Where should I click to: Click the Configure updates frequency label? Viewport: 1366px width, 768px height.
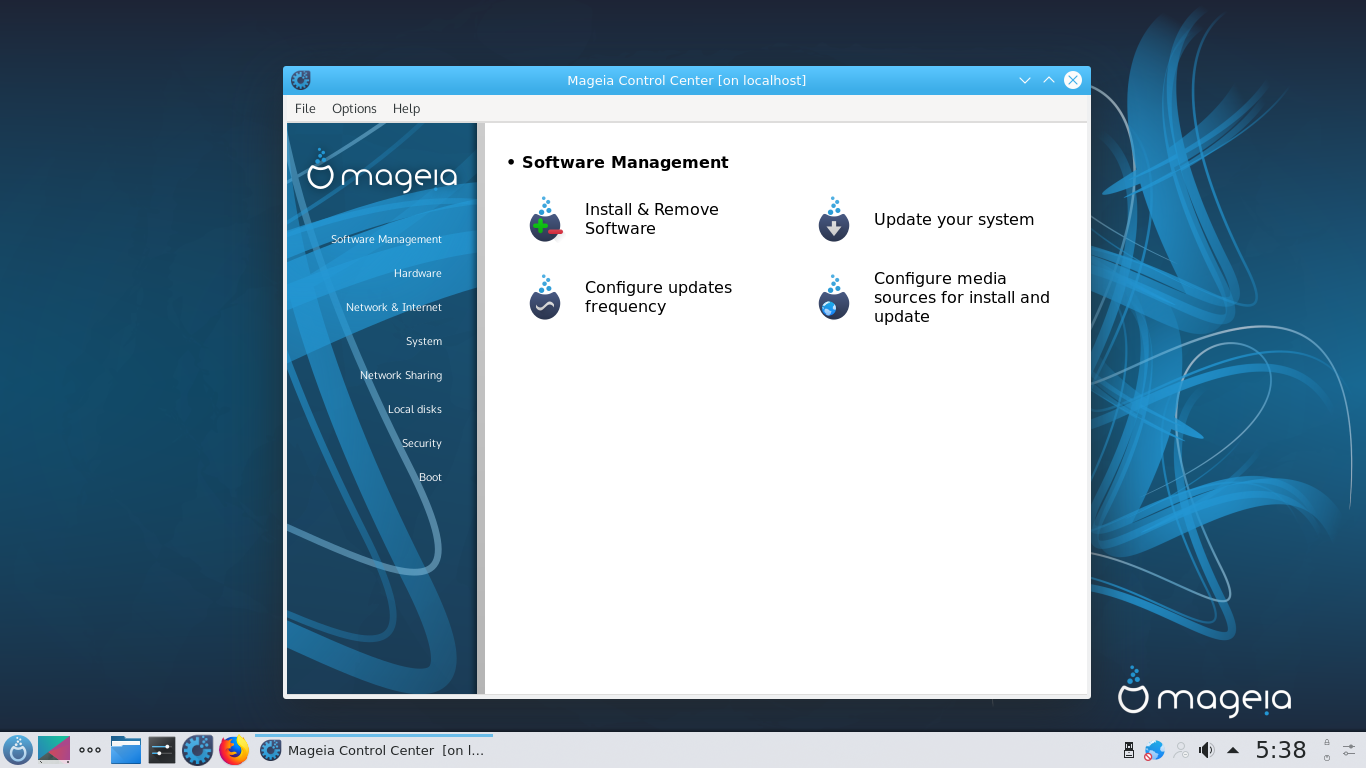click(x=658, y=297)
